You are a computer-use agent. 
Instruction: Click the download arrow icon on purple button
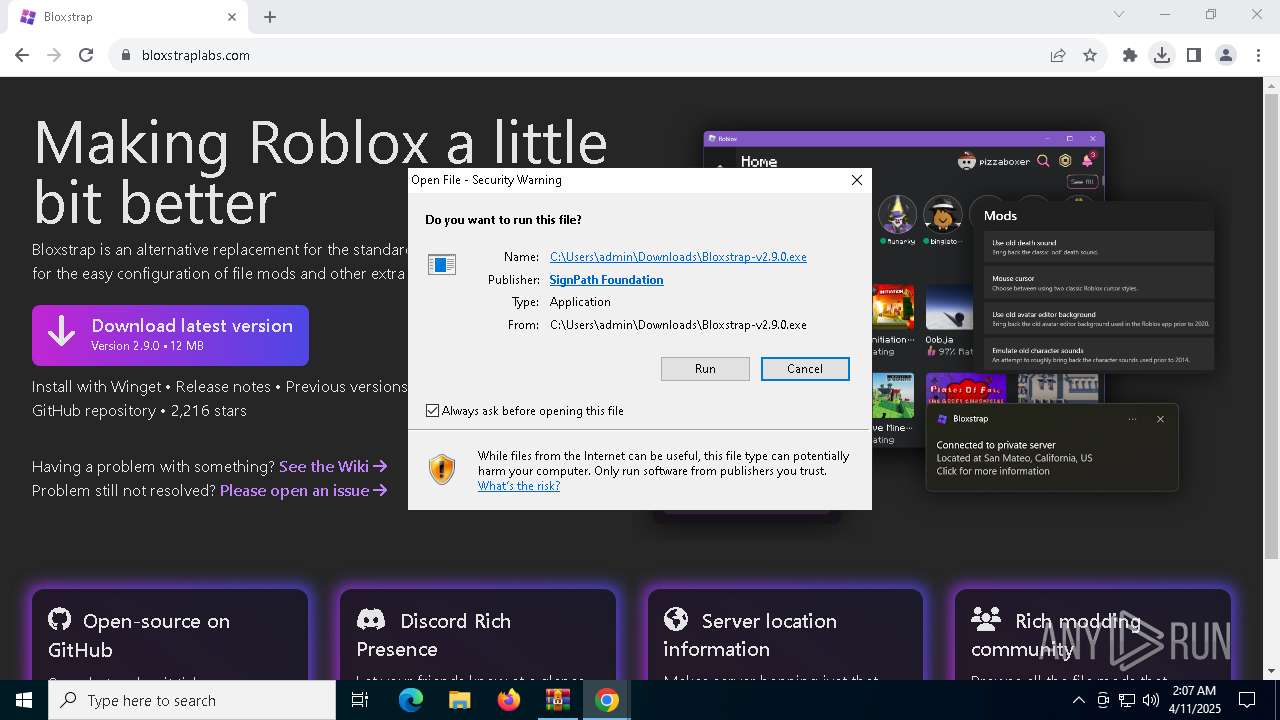tap(61, 334)
